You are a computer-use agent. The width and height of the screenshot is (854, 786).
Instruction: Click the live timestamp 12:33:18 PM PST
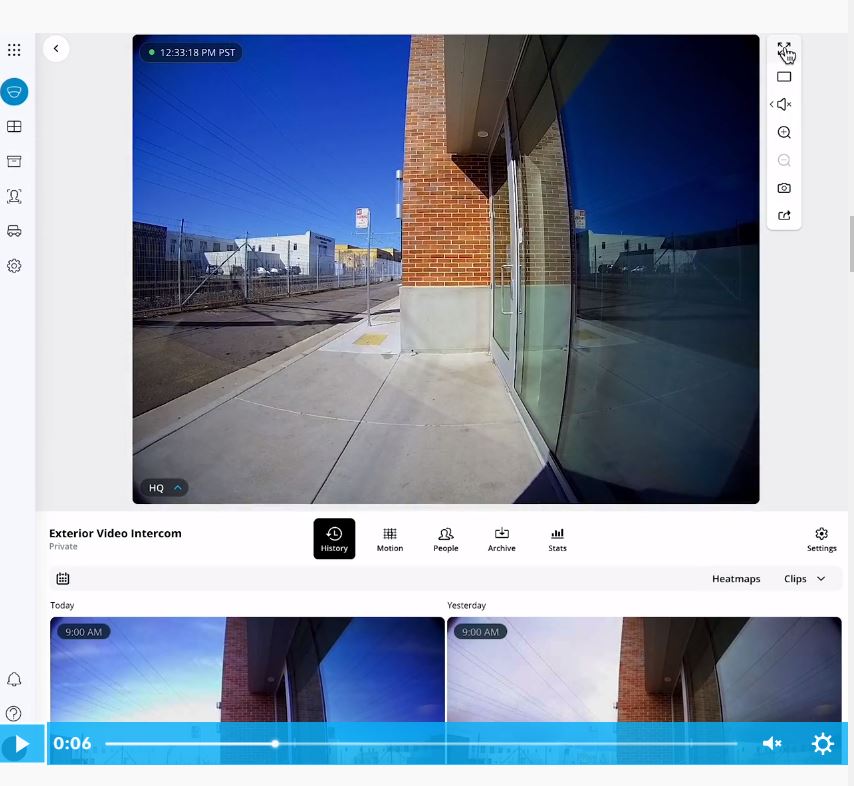pos(192,53)
